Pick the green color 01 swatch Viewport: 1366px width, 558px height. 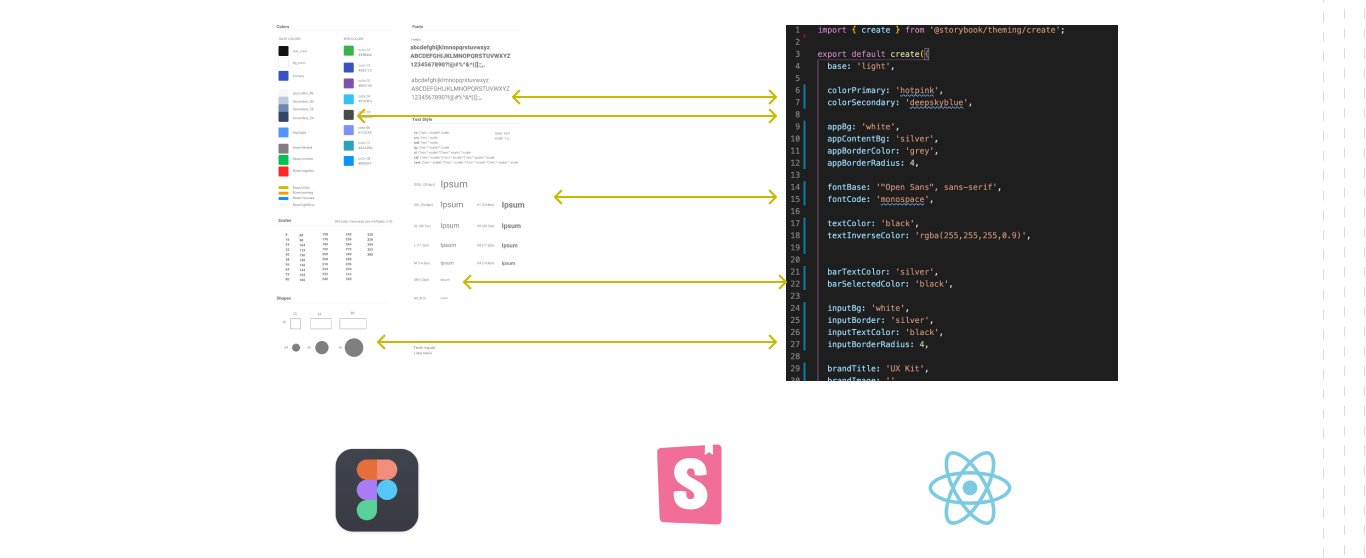348,50
